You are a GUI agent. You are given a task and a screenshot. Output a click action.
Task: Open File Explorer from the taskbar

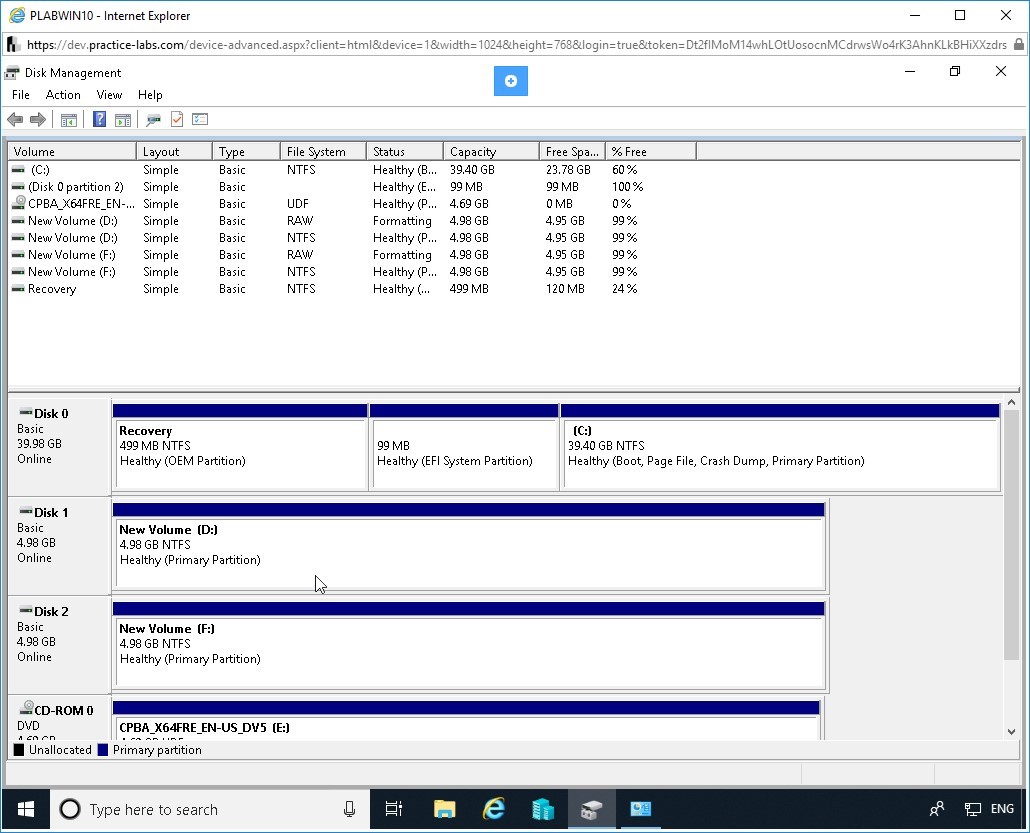coord(445,809)
